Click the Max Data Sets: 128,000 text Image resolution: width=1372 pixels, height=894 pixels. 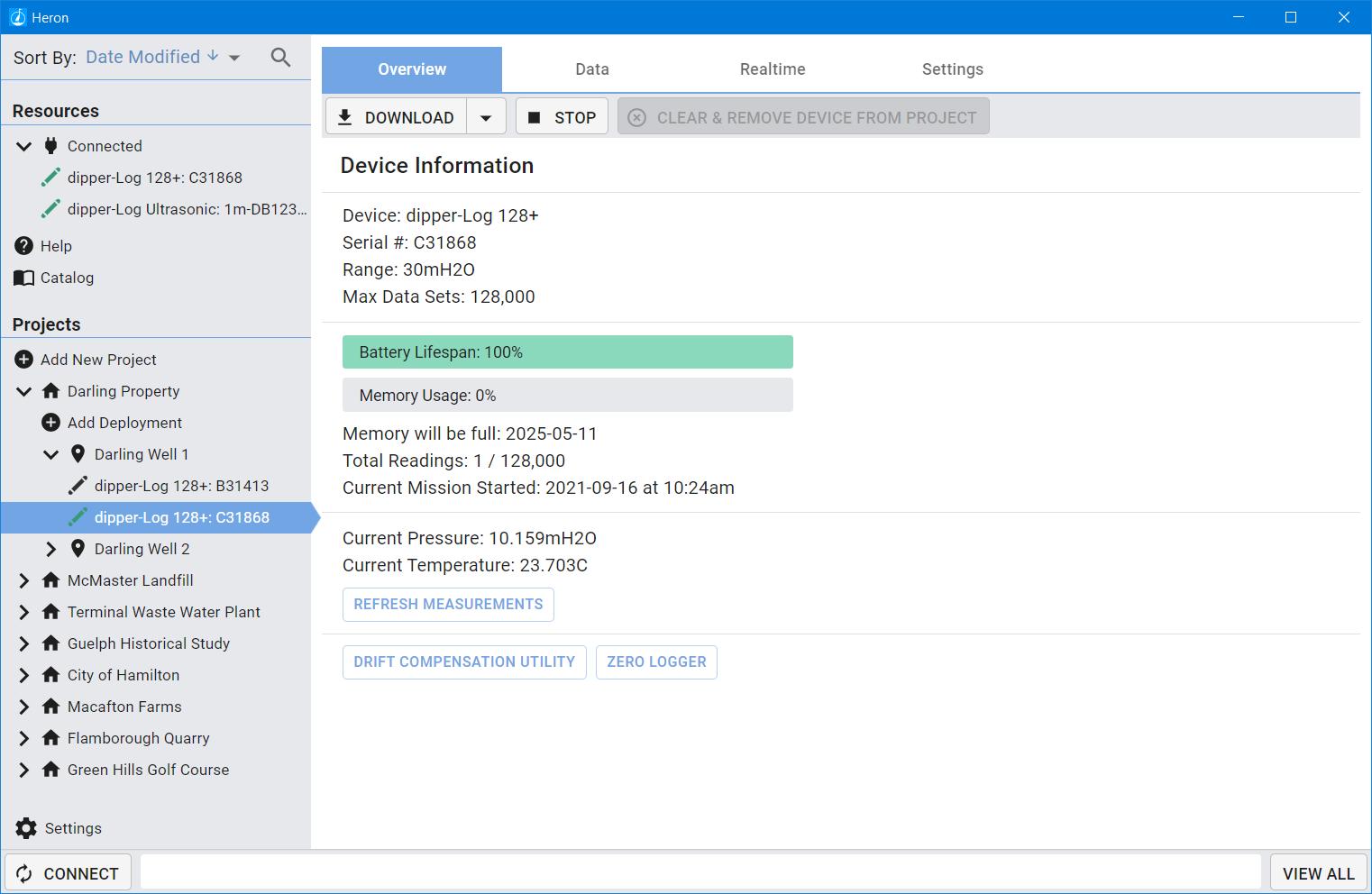click(439, 296)
